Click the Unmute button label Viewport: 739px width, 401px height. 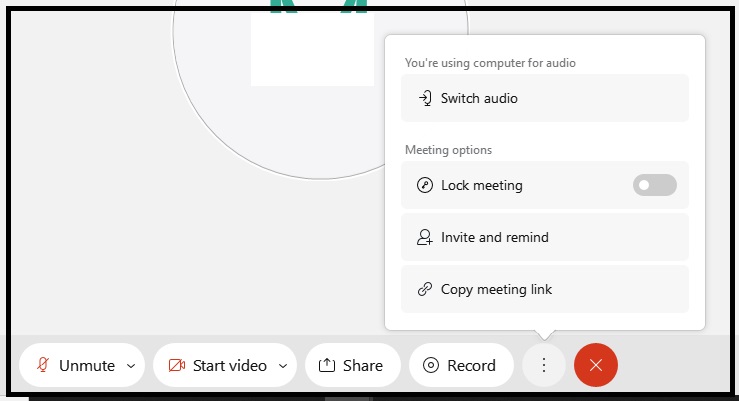tap(87, 366)
